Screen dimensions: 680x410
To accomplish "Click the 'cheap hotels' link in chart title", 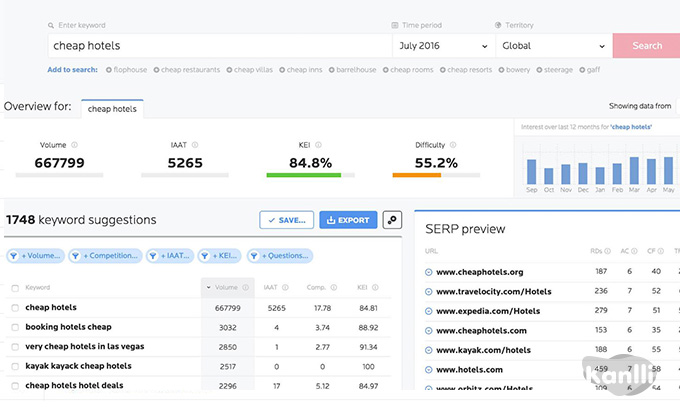I will click(x=631, y=127).
